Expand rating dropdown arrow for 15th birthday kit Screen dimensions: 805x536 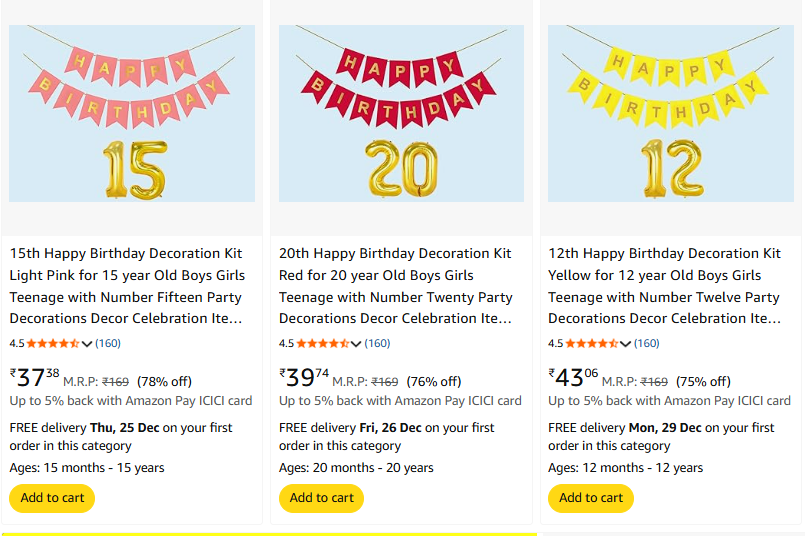87,344
